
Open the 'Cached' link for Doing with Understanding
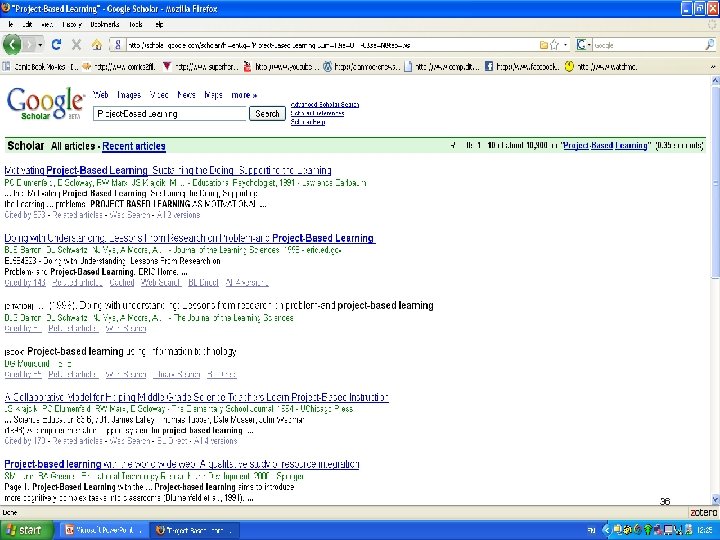[122, 282]
